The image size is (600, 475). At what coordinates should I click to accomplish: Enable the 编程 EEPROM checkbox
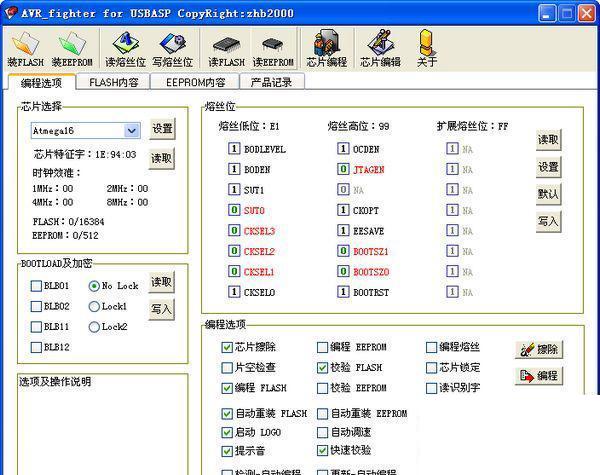(x=323, y=347)
